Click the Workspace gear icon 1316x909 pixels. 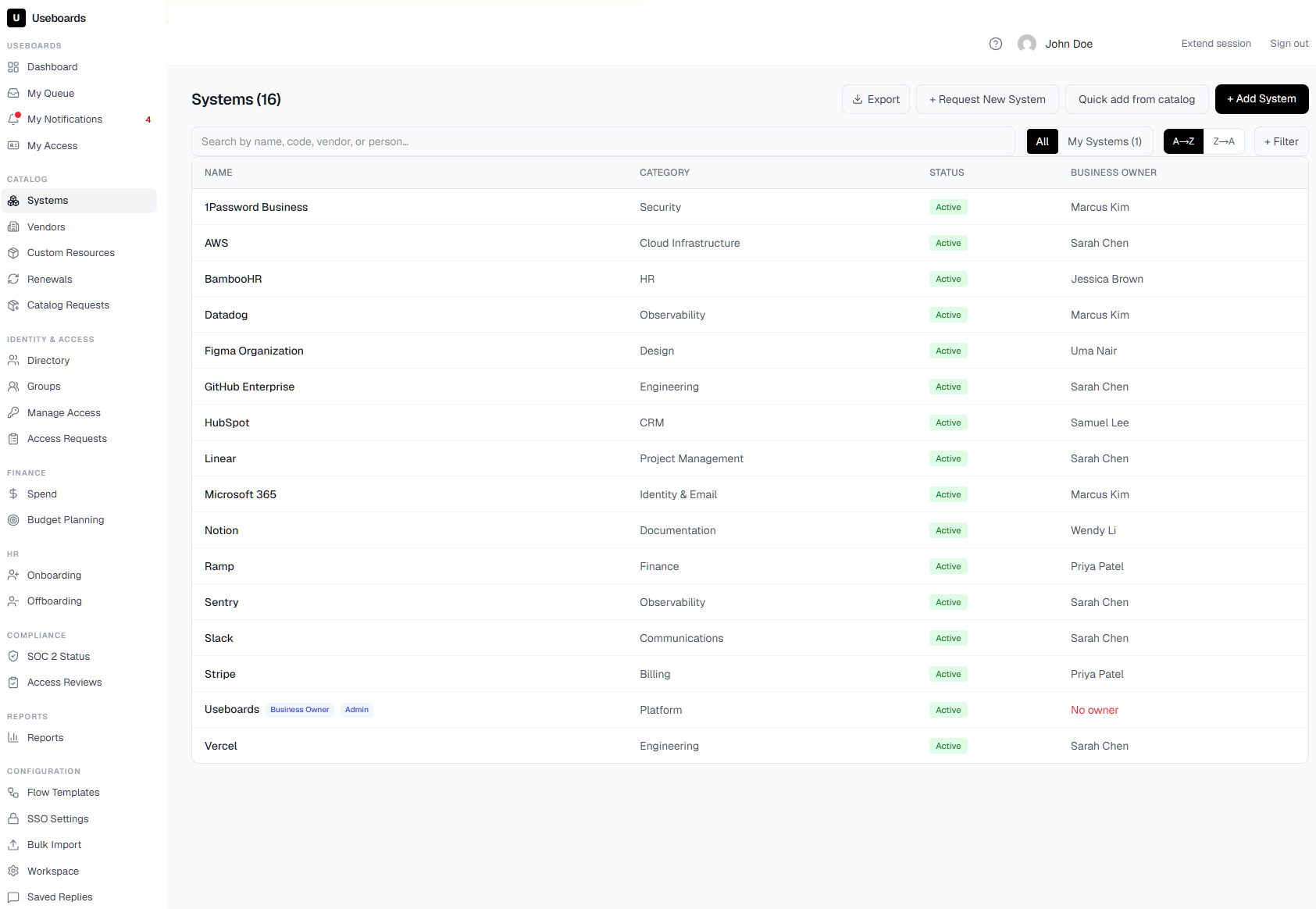coord(13,872)
